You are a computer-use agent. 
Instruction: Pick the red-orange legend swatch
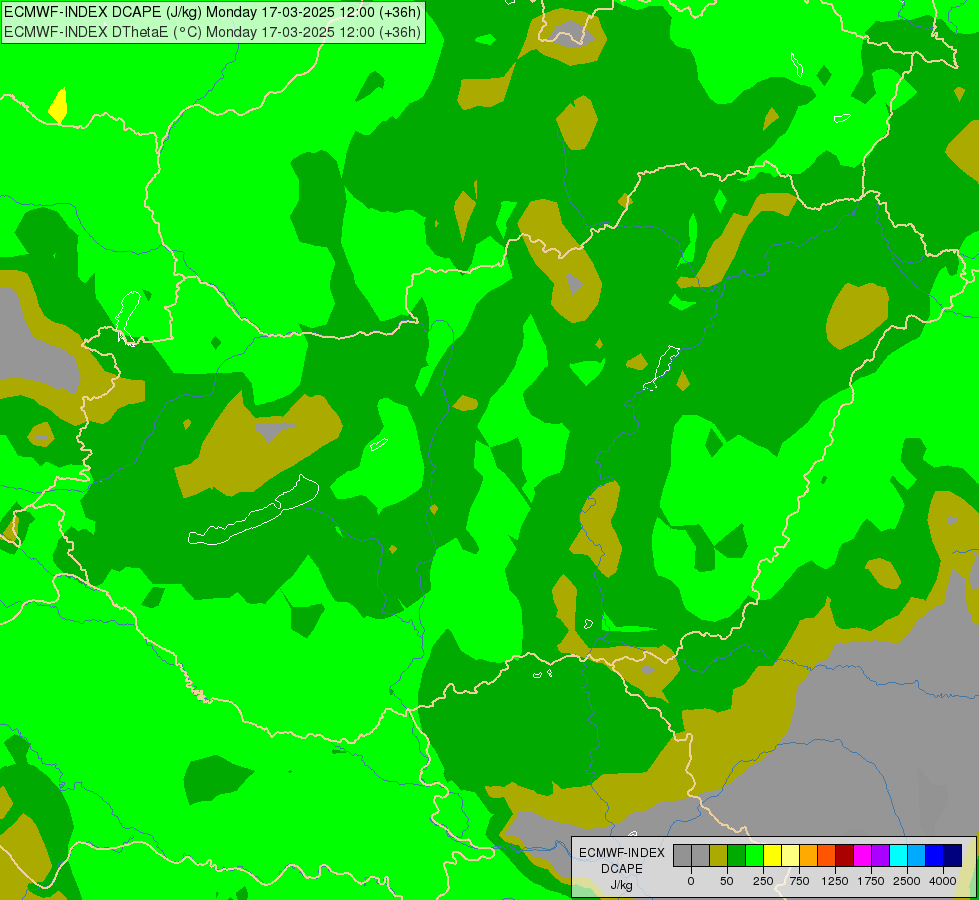(827, 856)
